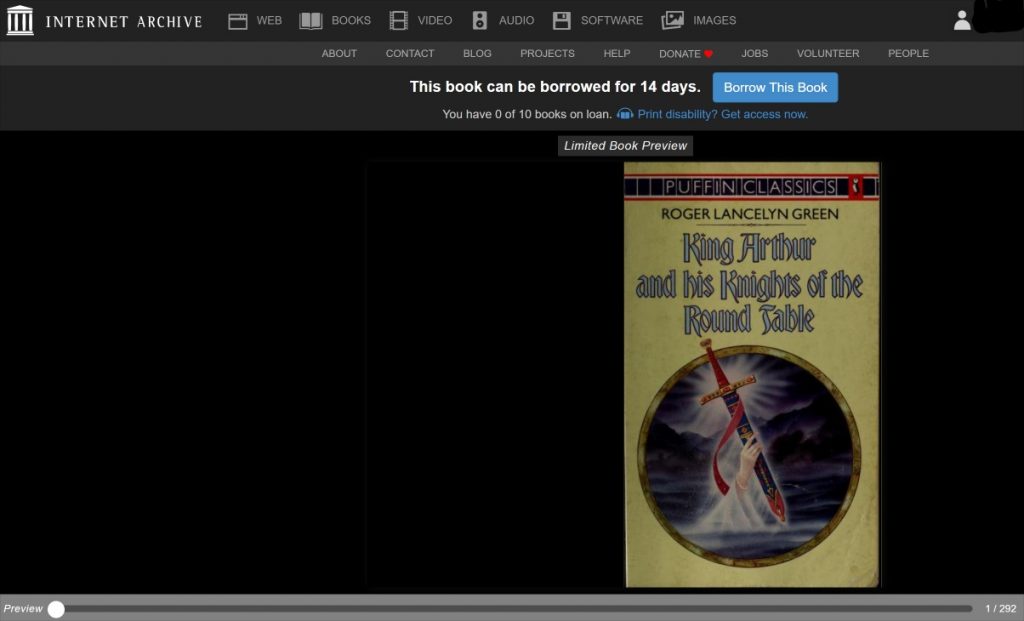Screen dimensions: 1024x621
Task: Open the Volunteer page
Action: point(827,53)
